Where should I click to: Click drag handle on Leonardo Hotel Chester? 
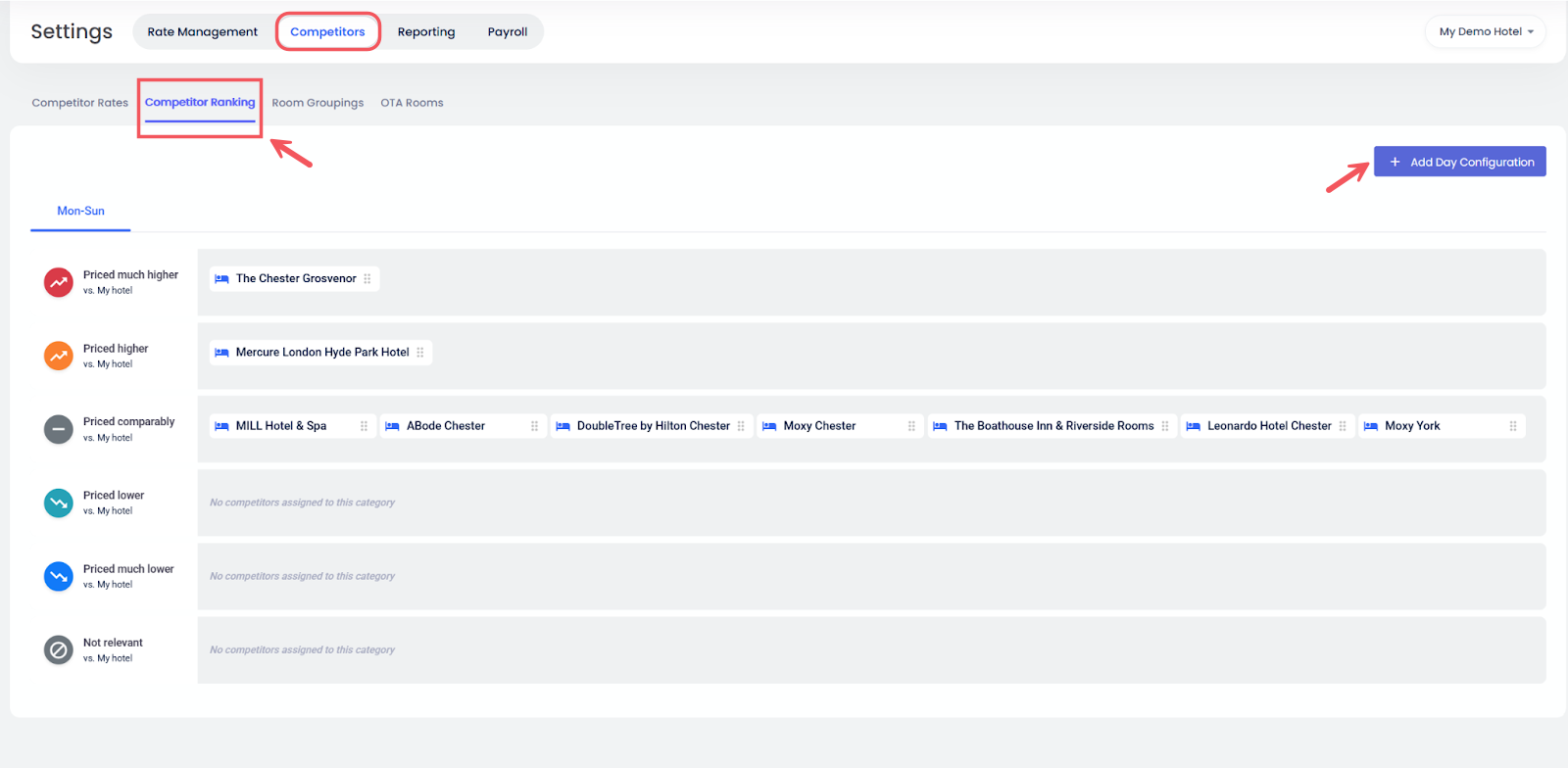point(1343,426)
